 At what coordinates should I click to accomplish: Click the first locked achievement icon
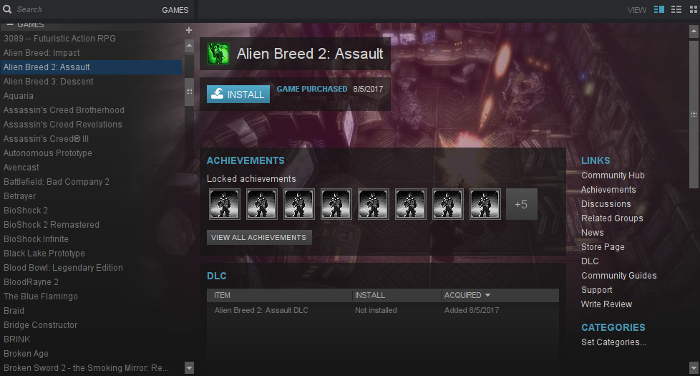pos(225,204)
